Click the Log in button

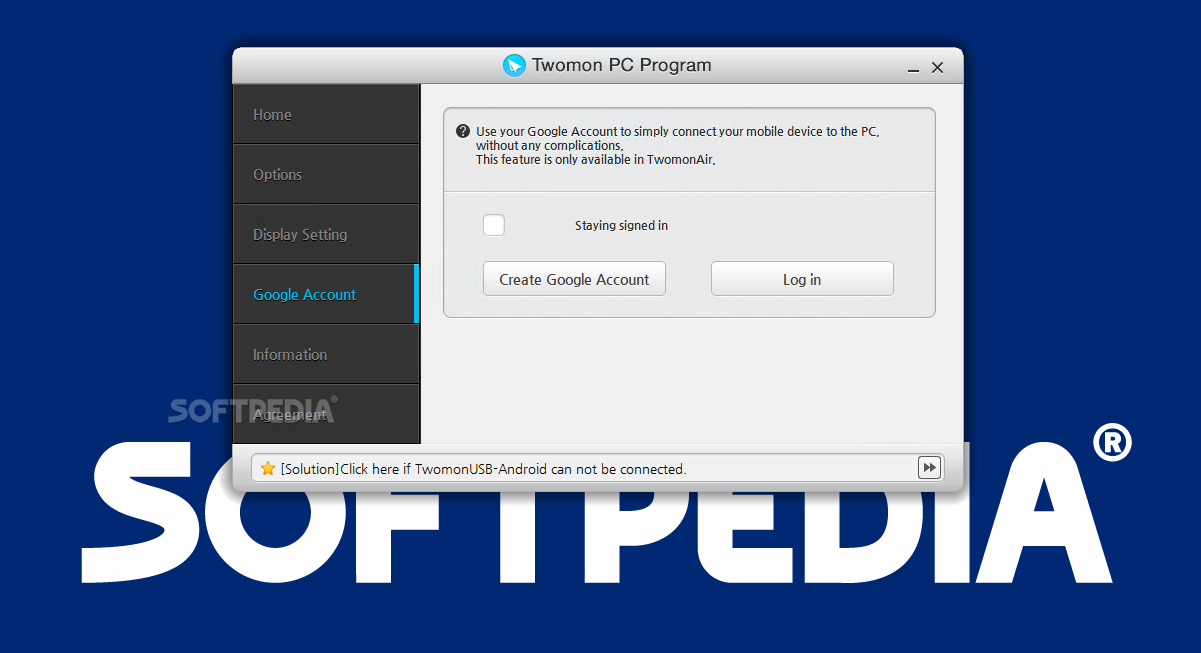click(x=802, y=279)
